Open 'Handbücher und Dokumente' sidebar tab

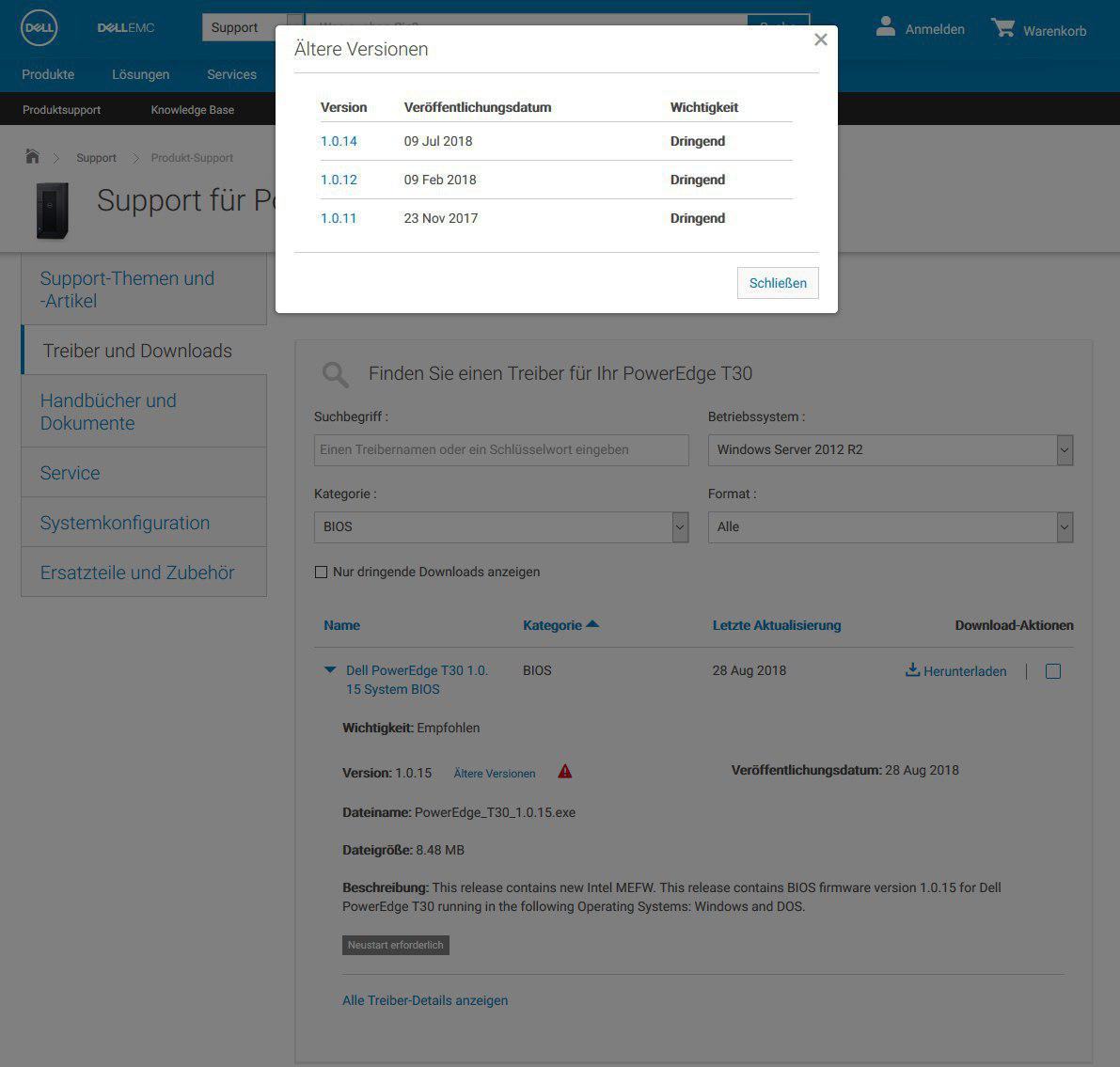click(144, 412)
